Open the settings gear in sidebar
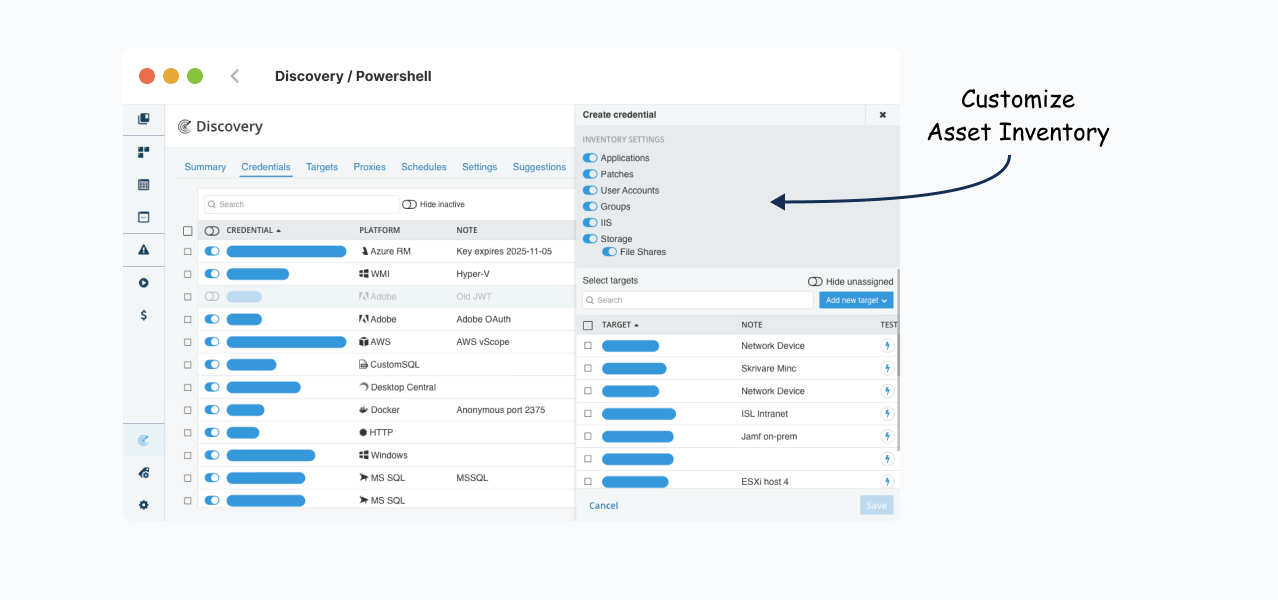The image size is (1278, 600). (x=144, y=505)
